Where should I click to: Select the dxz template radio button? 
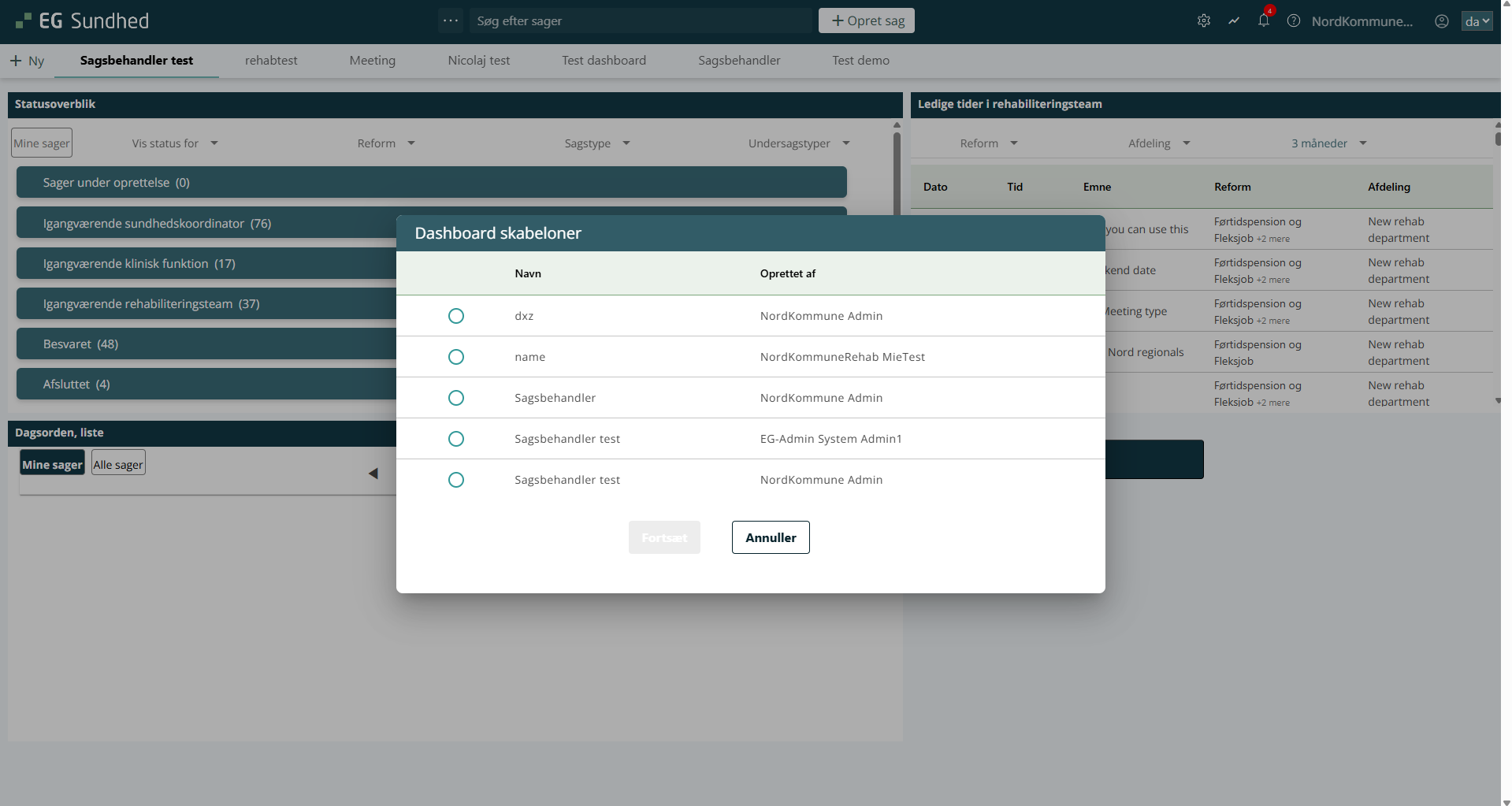click(x=455, y=316)
